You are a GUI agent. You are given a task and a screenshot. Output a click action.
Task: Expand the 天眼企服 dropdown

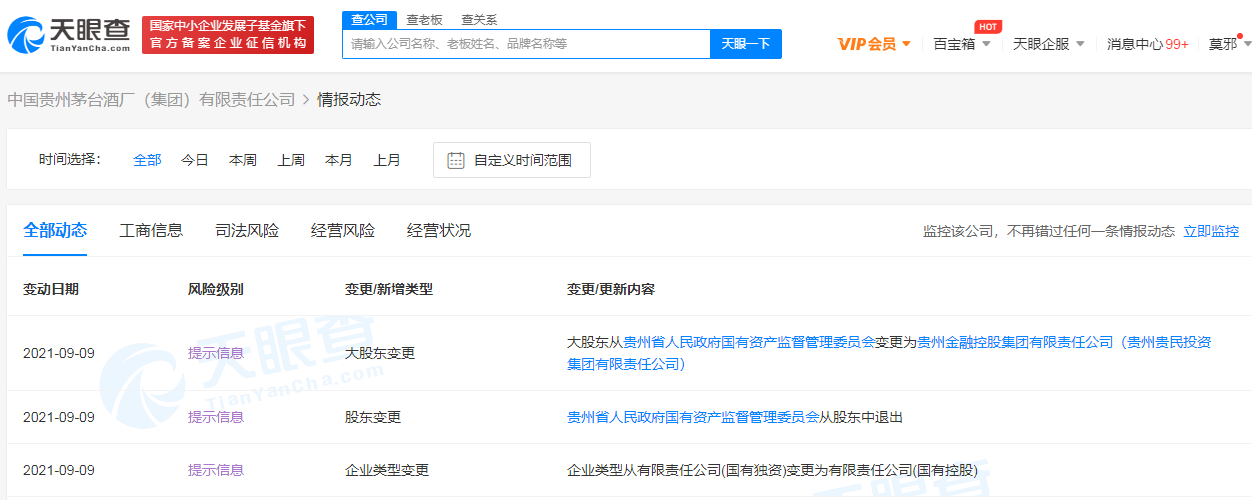pyautogui.click(x=1048, y=44)
